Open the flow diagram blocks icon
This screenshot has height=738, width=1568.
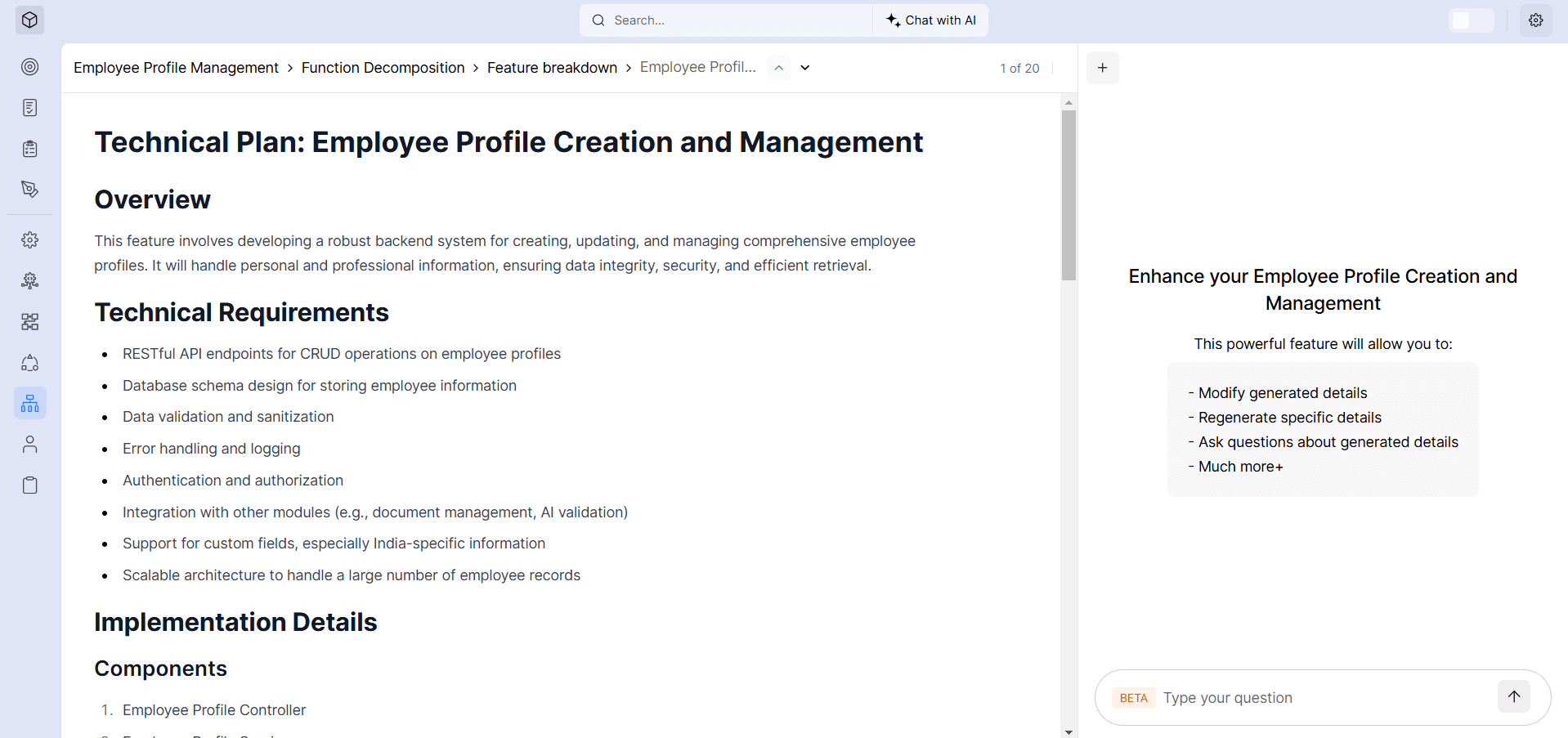click(x=30, y=322)
